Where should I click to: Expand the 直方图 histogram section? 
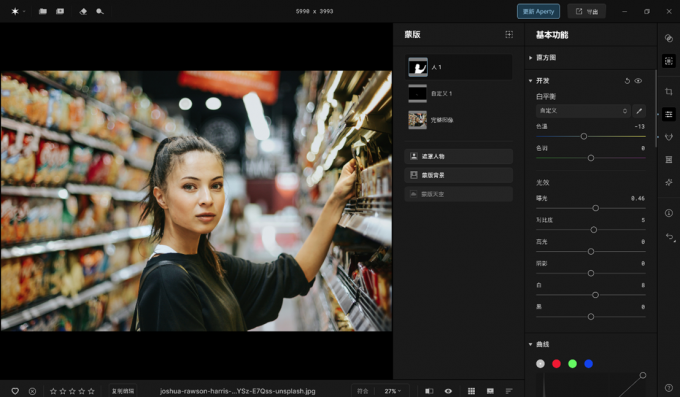tap(530, 57)
